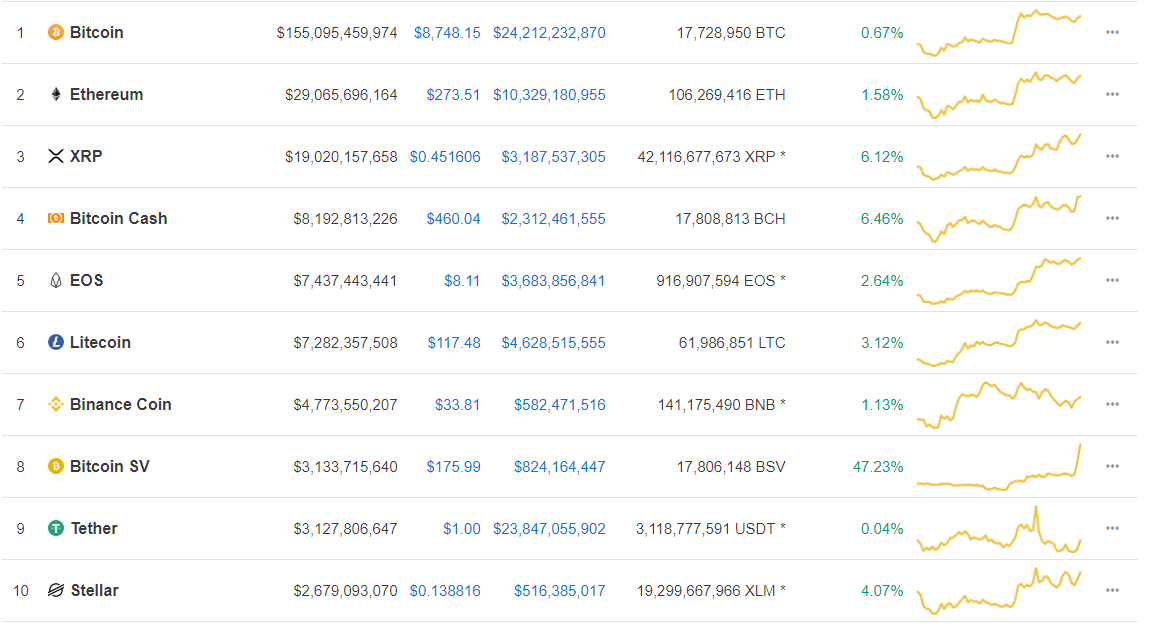The image size is (1154, 625).
Task: Open the Stellar coin name link
Action: point(94,590)
